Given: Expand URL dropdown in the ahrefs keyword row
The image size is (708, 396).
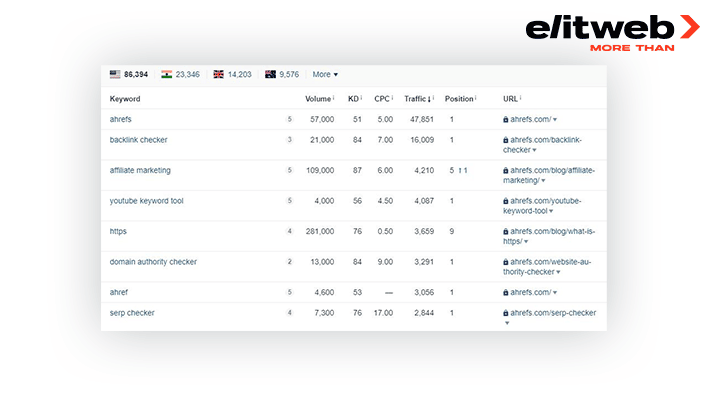Looking at the screenshot, I should (x=555, y=120).
